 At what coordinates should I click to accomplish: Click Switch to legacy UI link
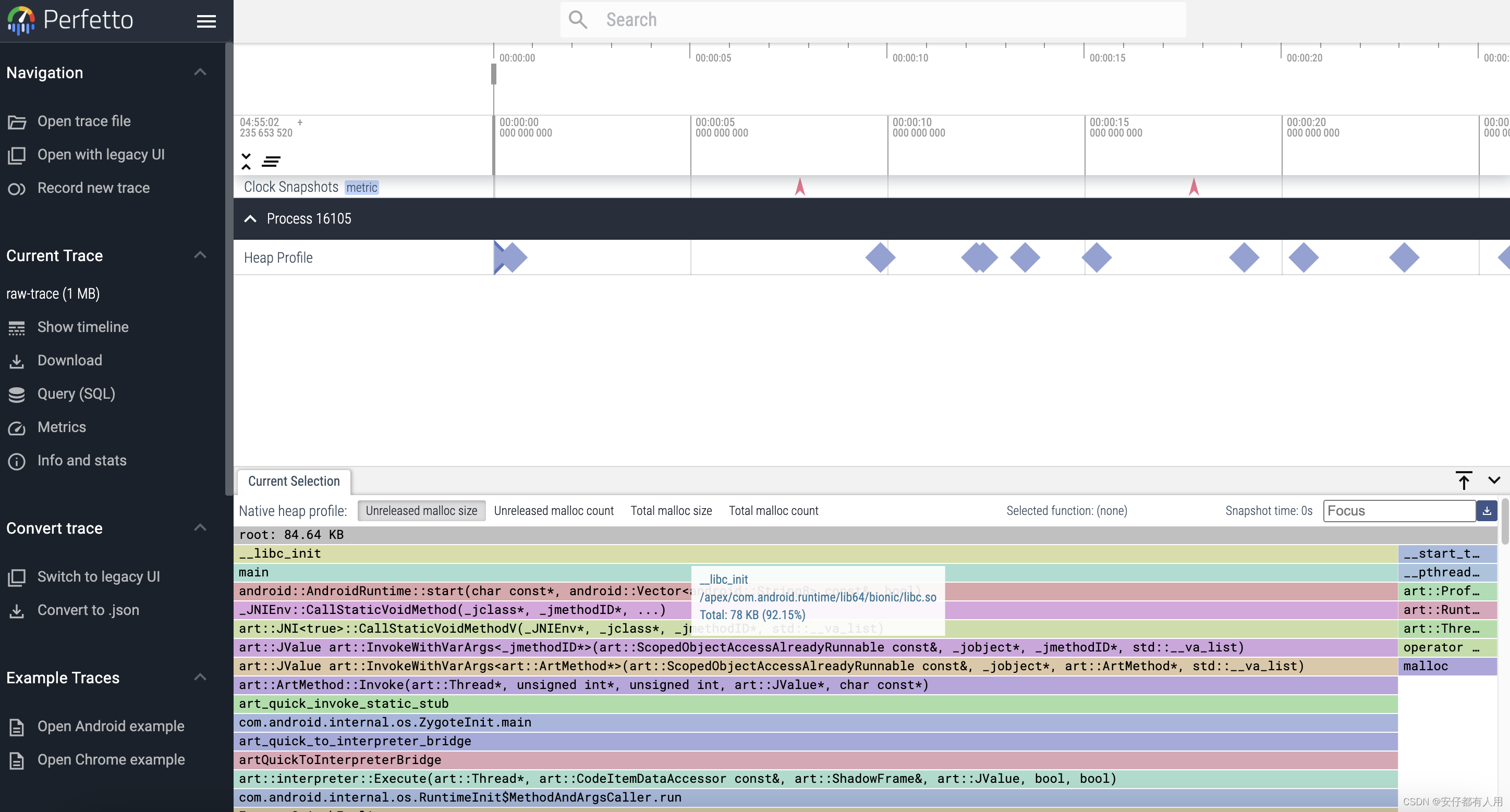pos(99,576)
